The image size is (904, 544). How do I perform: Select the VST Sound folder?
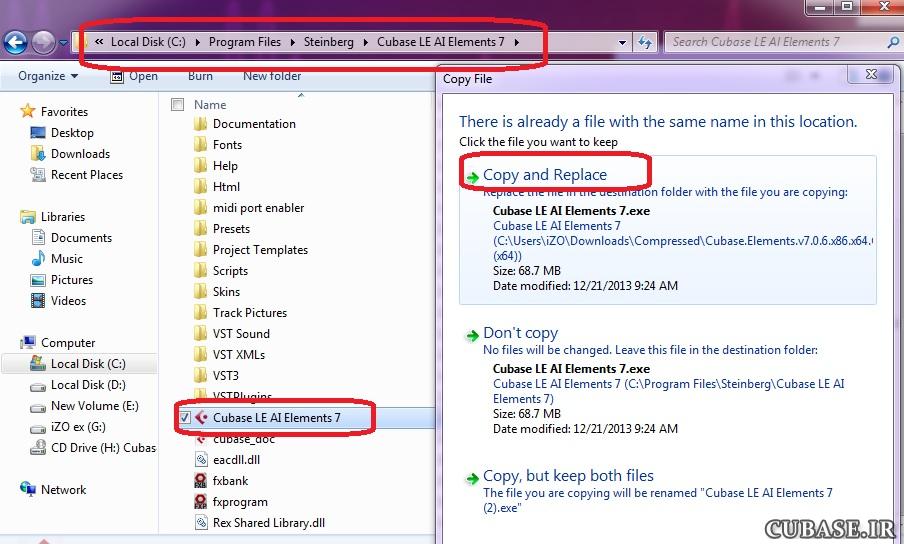[241, 334]
